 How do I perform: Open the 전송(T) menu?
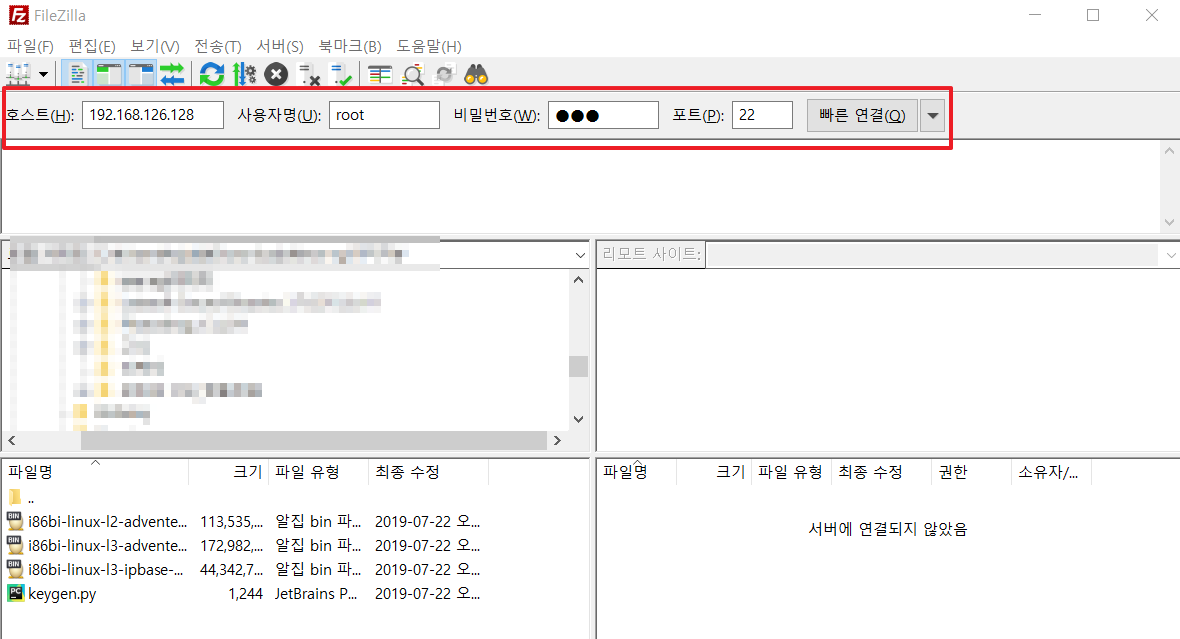point(217,47)
